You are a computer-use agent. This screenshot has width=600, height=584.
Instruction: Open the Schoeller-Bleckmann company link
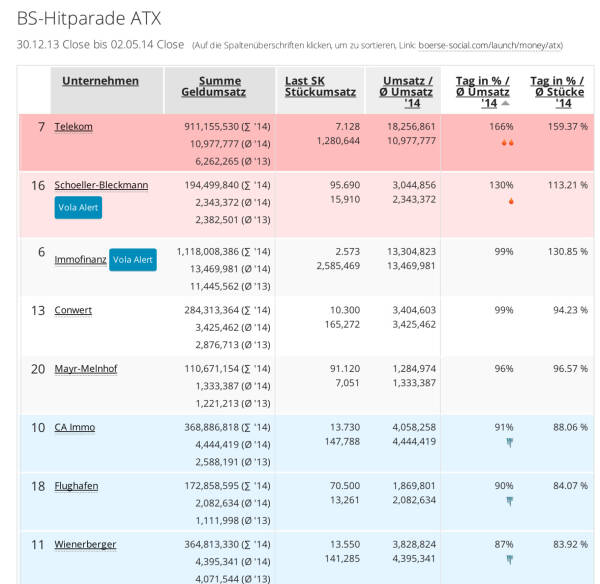(101, 185)
